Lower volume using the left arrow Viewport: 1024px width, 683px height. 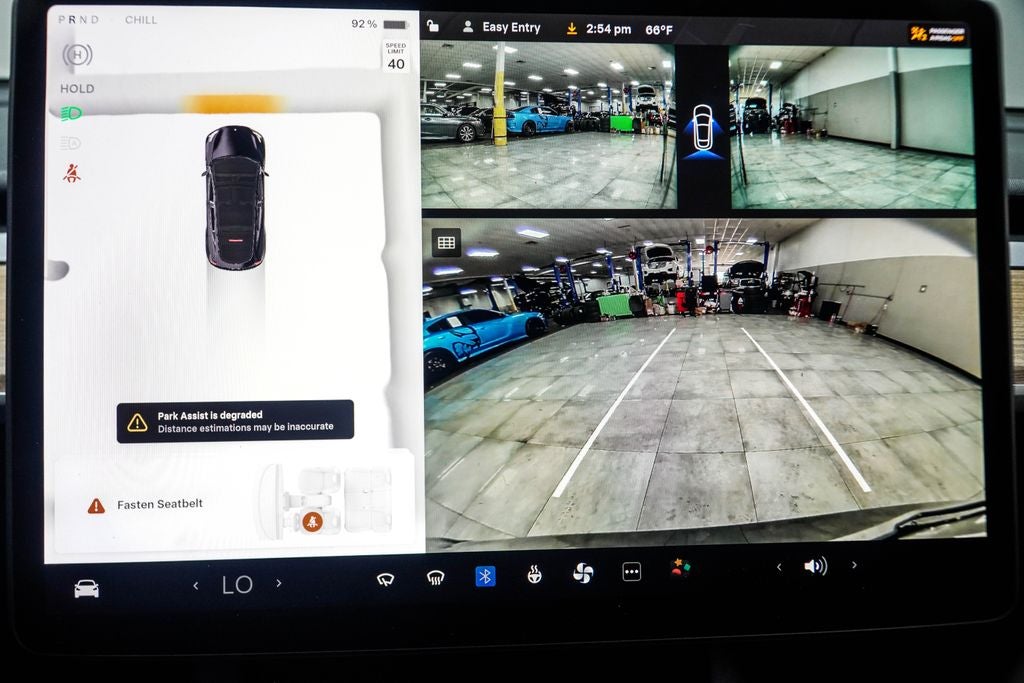pyautogui.click(x=779, y=567)
